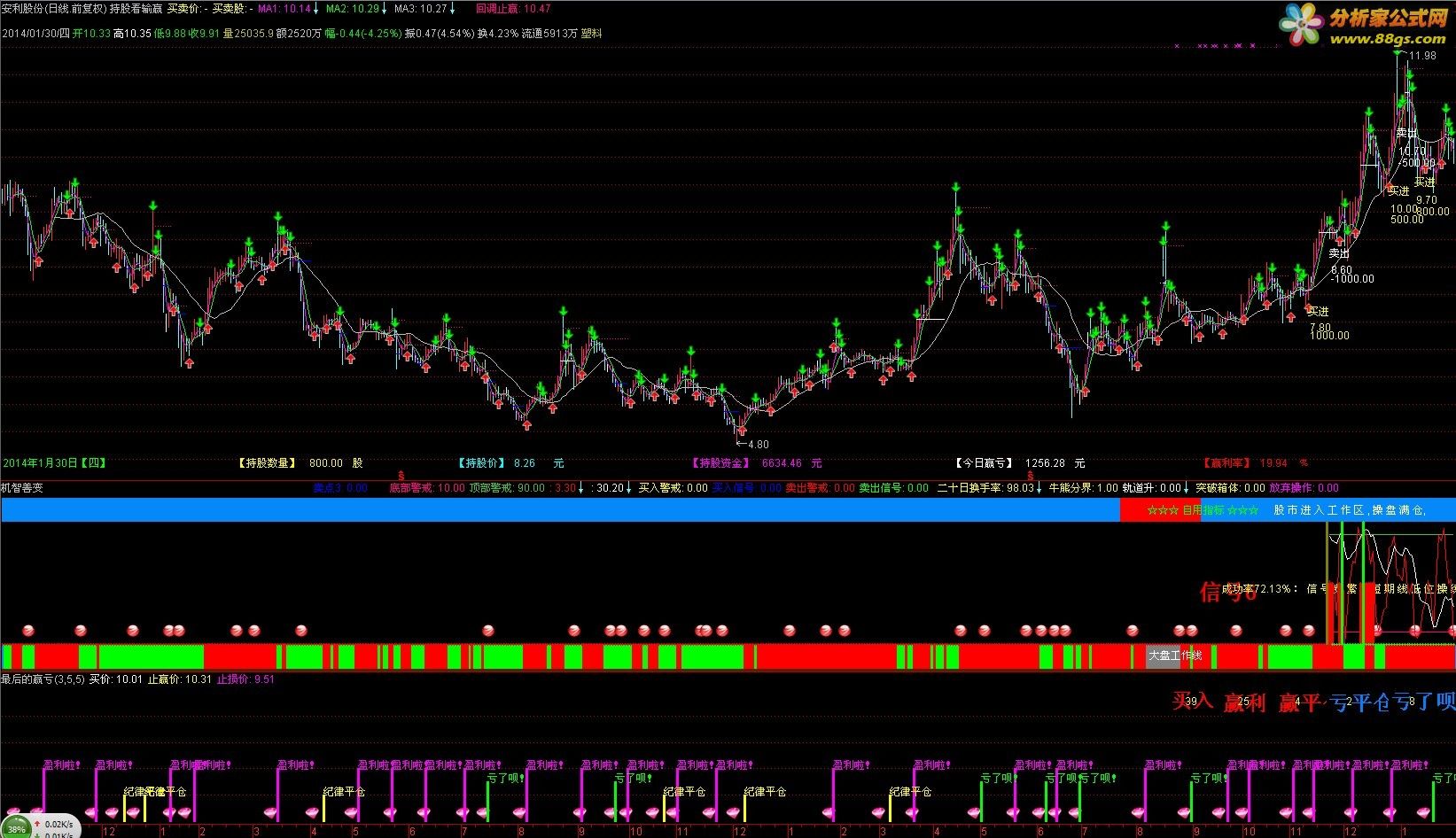Click the 38% memory usage widget
Screen dimensions: 1456x838
coord(17,829)
